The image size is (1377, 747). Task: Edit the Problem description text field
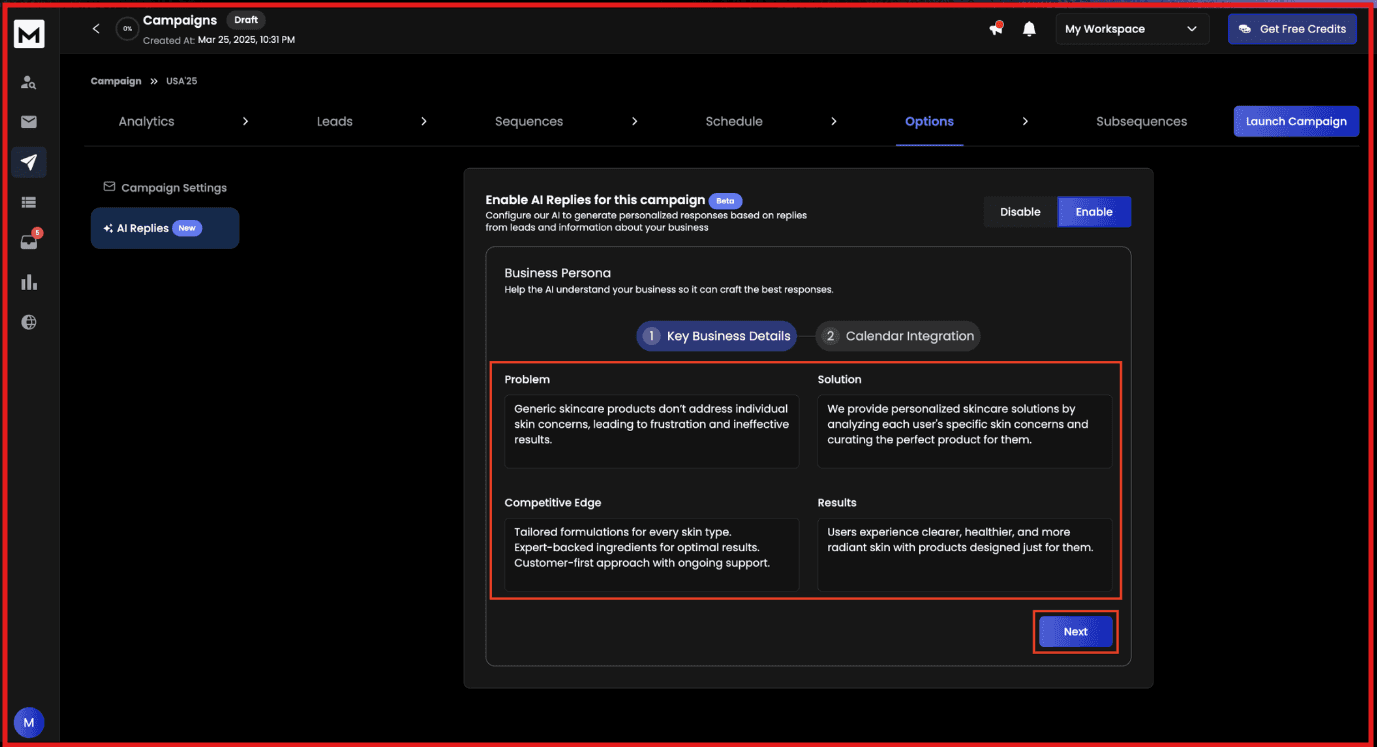(651, 430)
